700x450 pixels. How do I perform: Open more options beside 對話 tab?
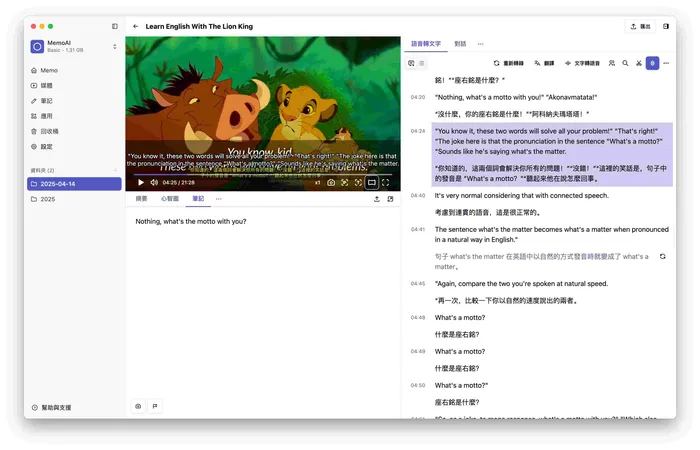tap(480, 44)
